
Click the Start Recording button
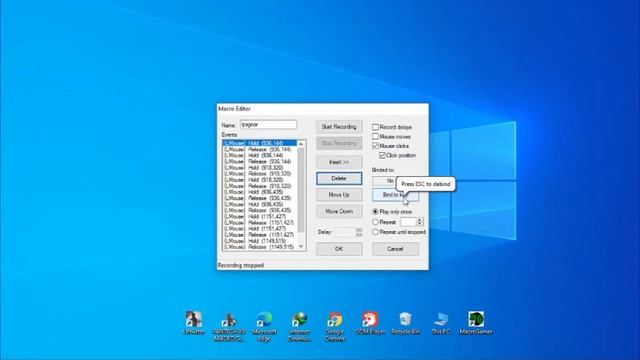tap(339, 127)
